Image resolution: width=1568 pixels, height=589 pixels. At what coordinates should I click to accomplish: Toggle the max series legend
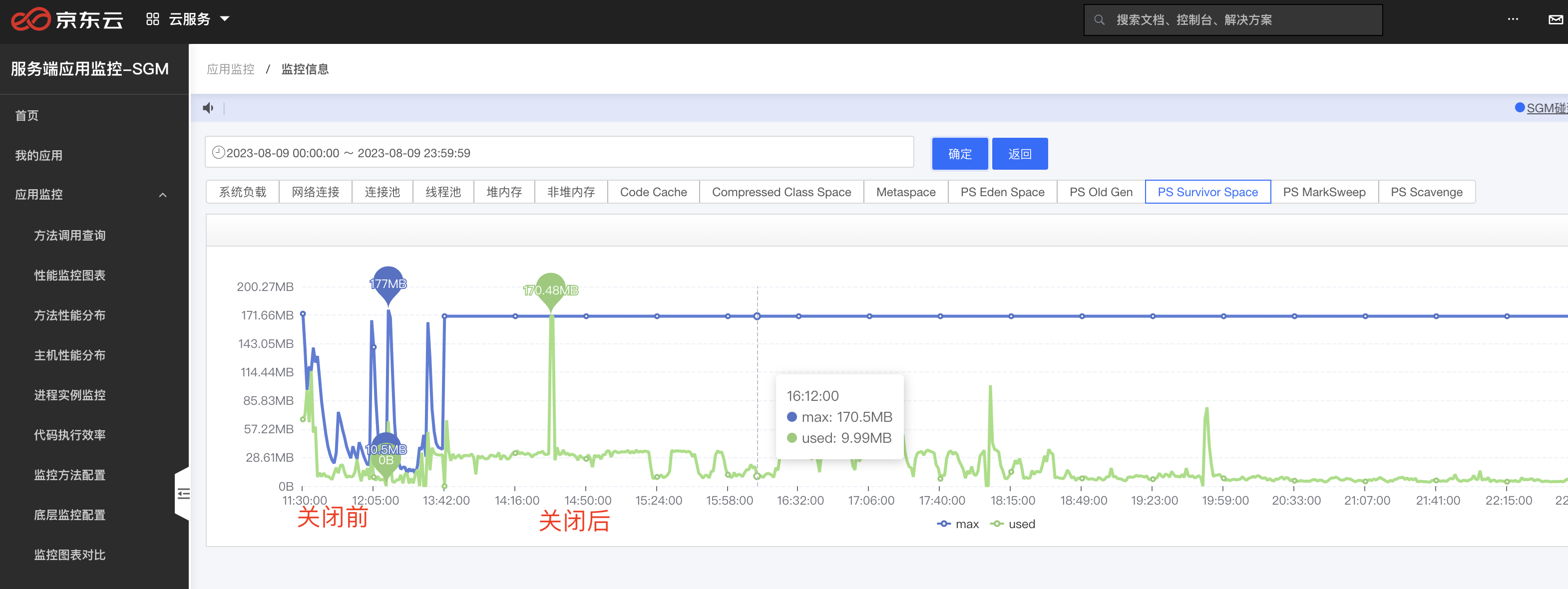958,525
